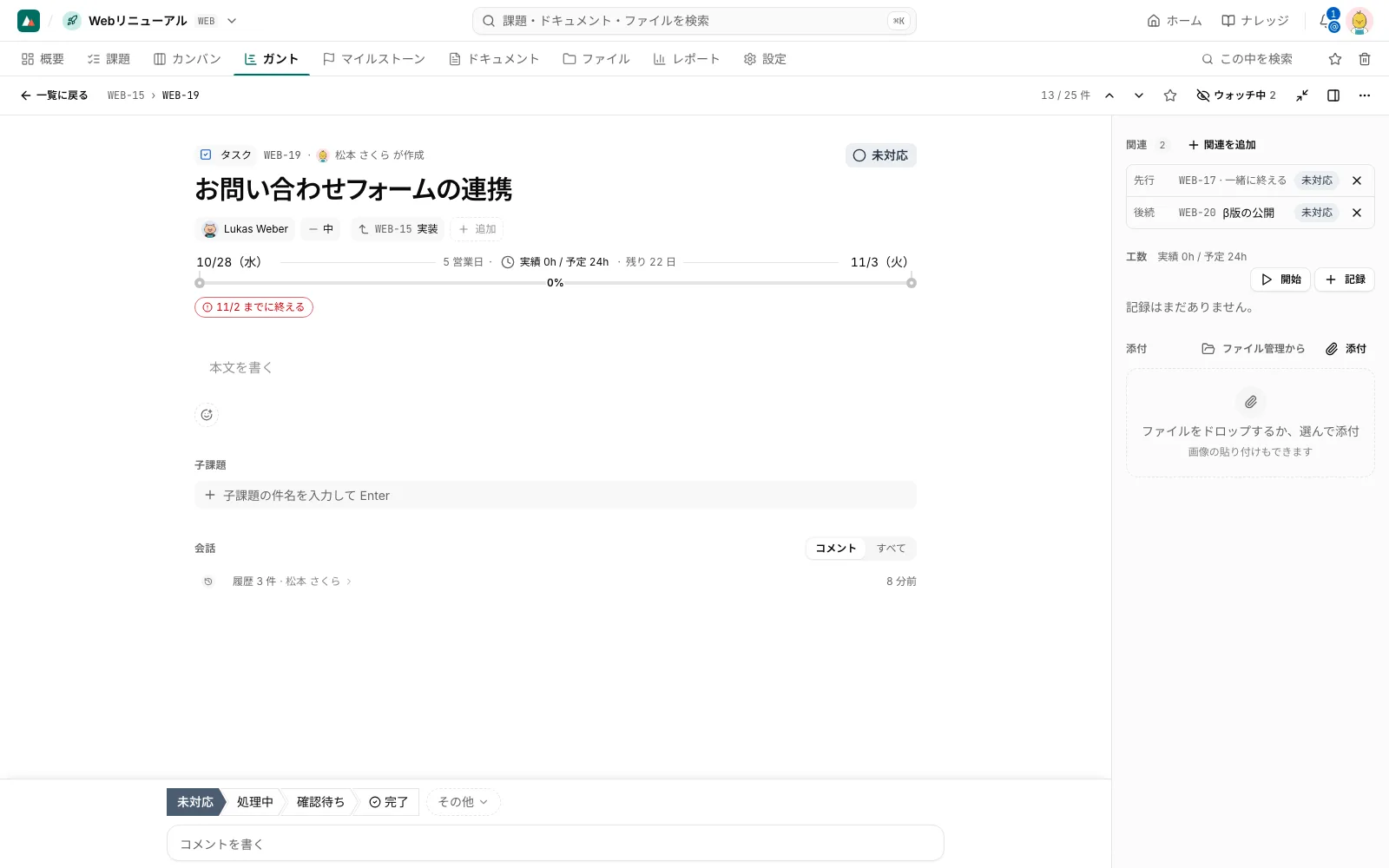Image resolution: width=1389 pixels, height=868 pixels.
Task: Add a reaction with emoji icon
Action: [207, 415]
